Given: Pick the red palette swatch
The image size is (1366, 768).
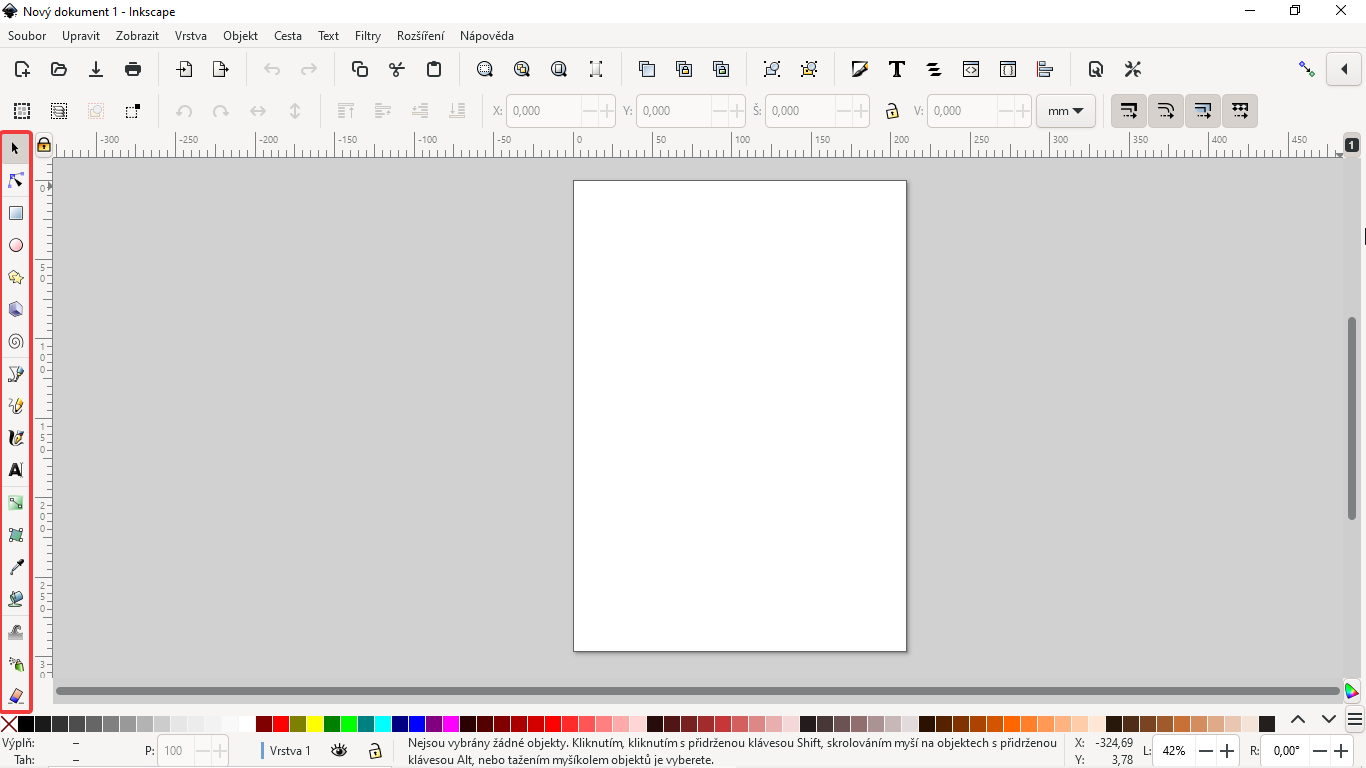Looking at the screenshot, I should [281, 723].
